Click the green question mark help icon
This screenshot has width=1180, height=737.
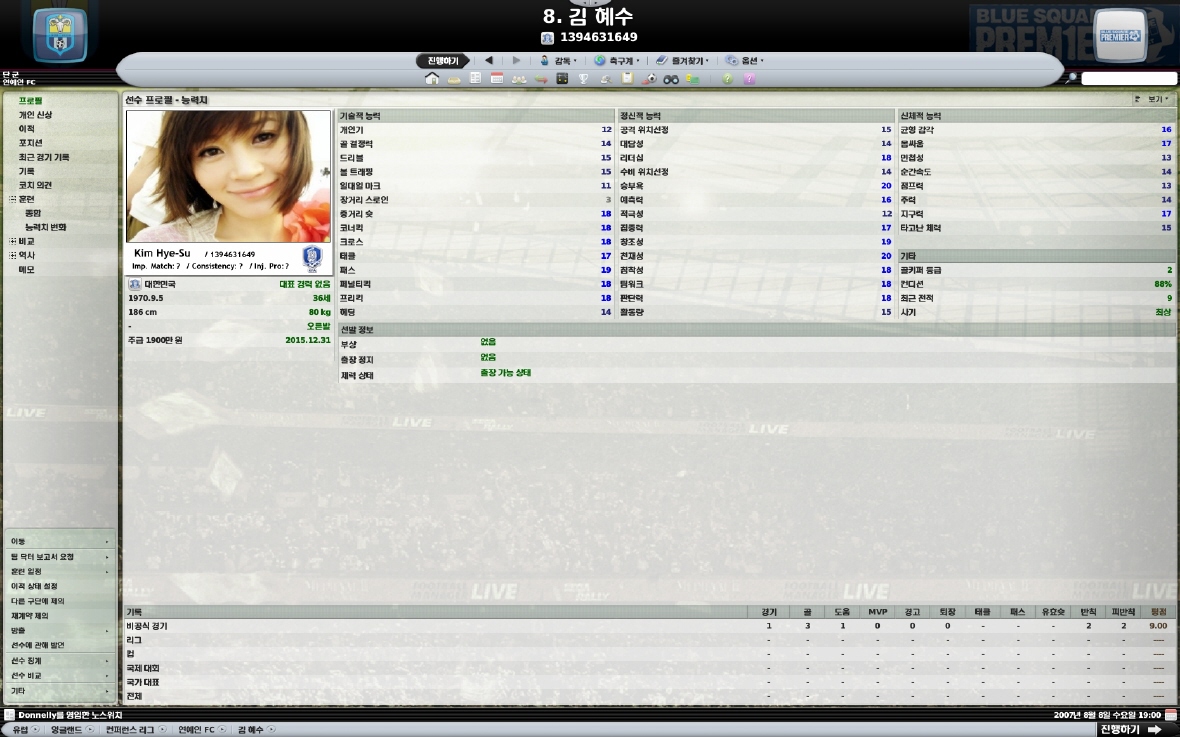click(x=727, y=79)
